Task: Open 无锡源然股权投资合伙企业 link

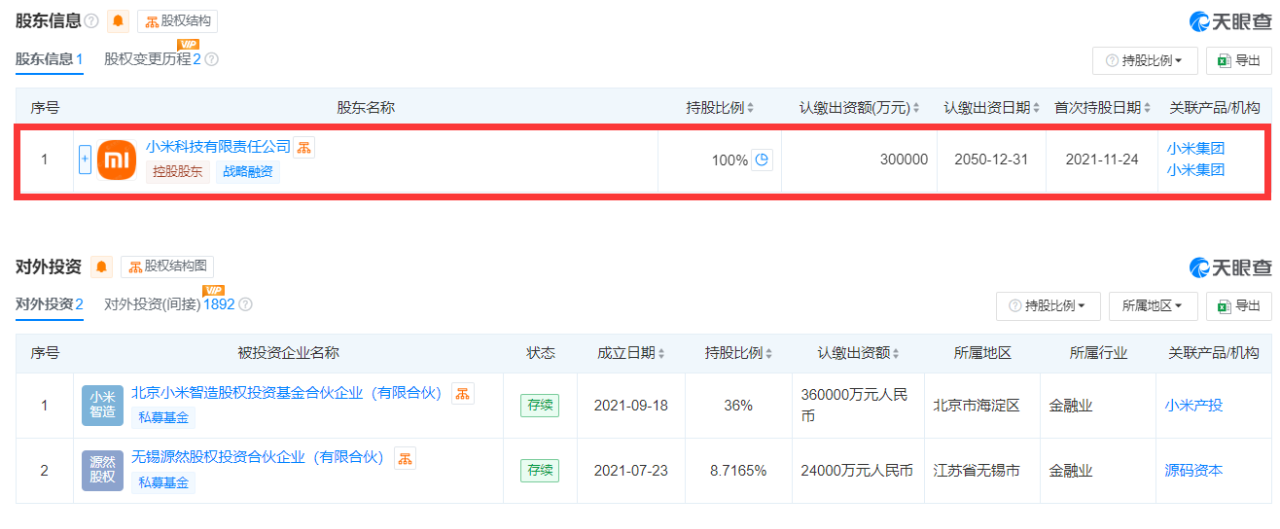Action: (x=258, y=457)
